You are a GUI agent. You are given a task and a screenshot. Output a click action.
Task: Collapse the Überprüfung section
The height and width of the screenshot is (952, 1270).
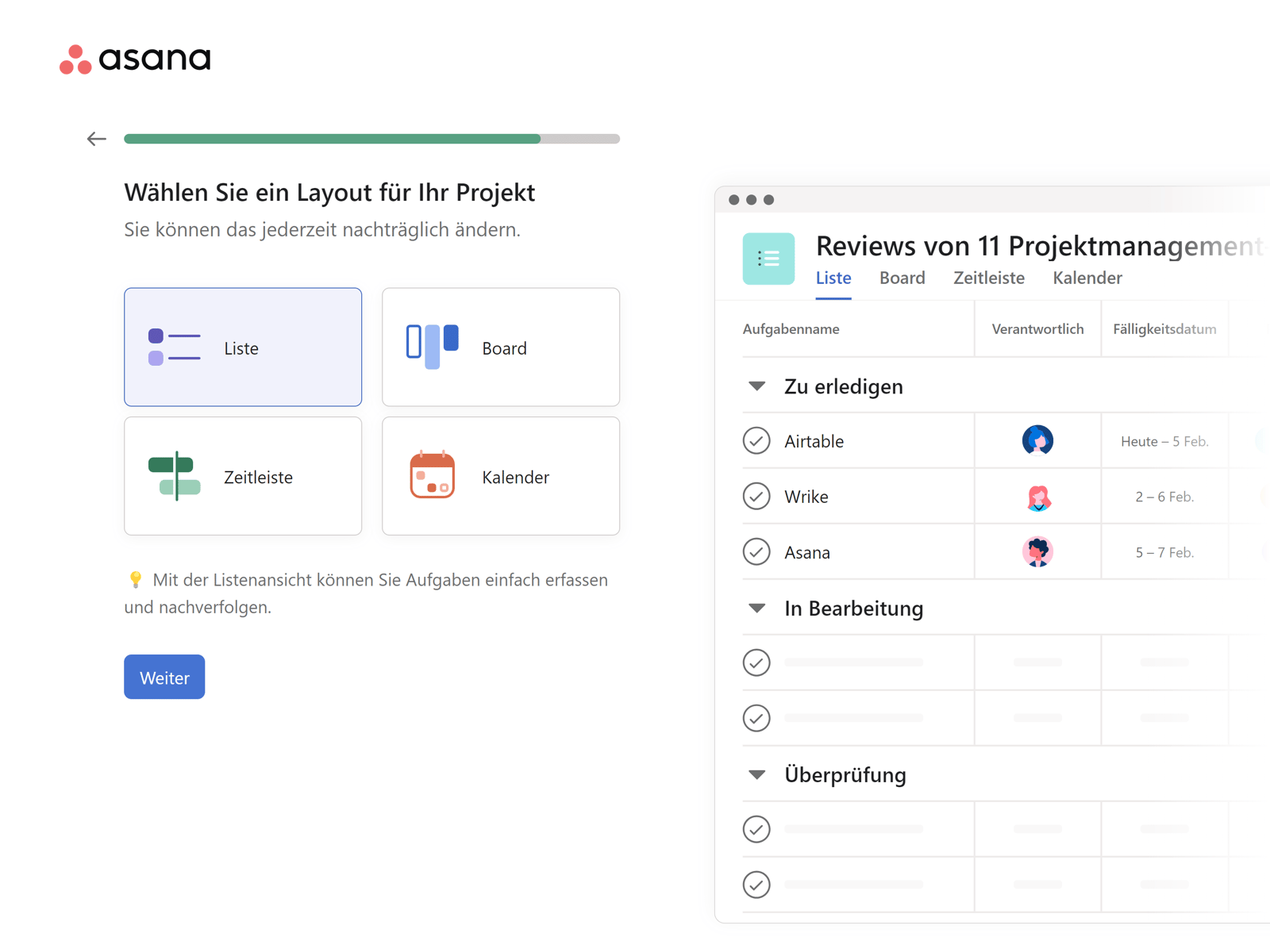pos(756,774)
